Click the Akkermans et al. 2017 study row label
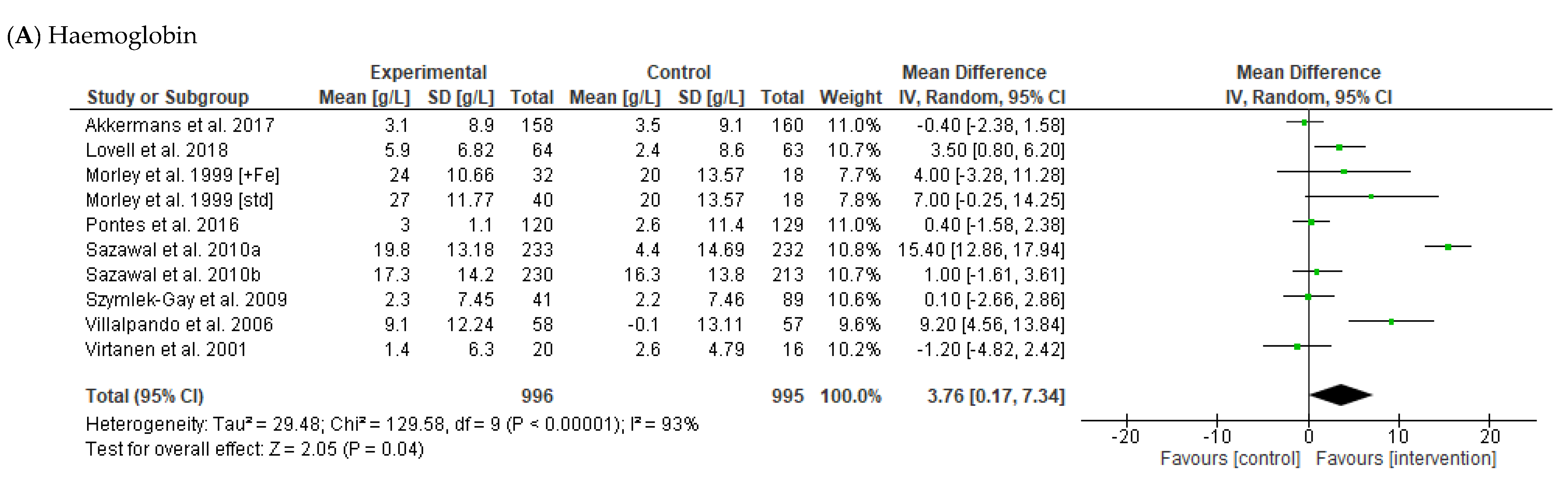Image resolution: width=1568 pixels, height=483 pixels. [179, 126]
